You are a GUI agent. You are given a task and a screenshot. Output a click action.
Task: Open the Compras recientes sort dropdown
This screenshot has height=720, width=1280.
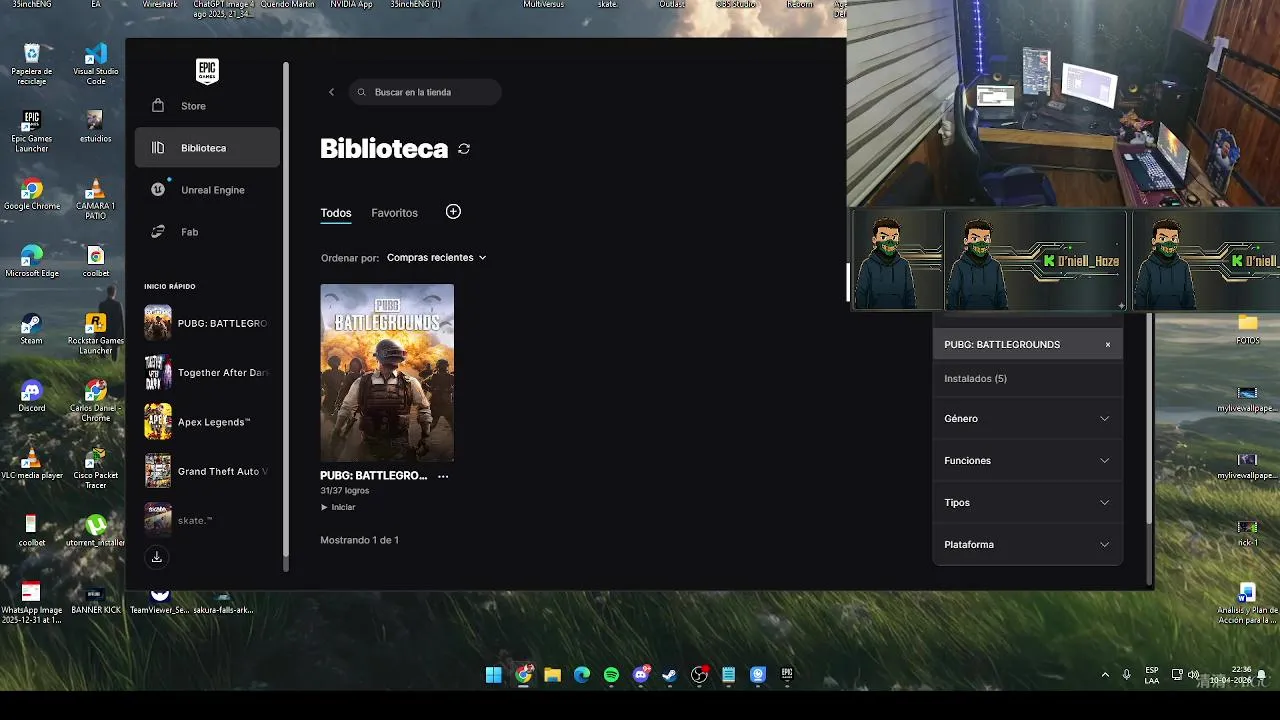click(436, 258)
